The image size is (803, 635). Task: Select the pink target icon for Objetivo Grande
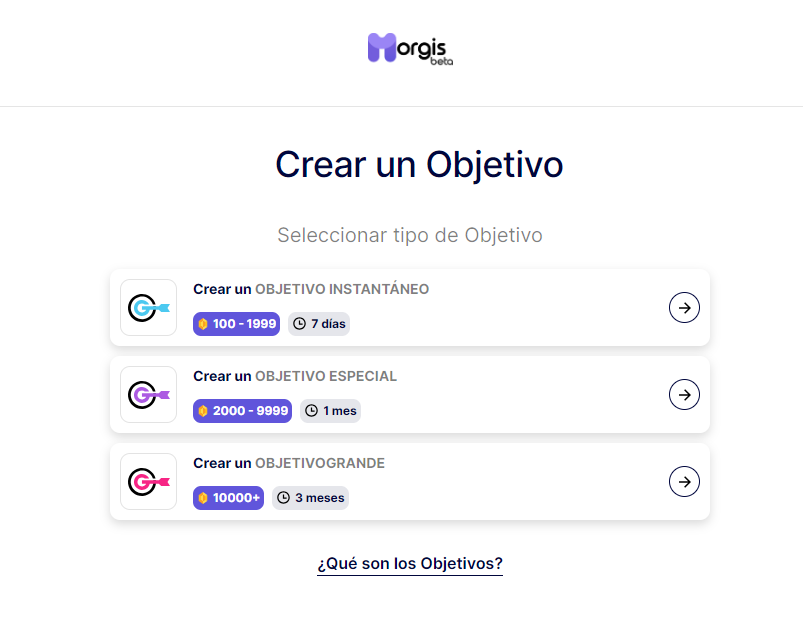pyautogui.click(x=149, y=482)
